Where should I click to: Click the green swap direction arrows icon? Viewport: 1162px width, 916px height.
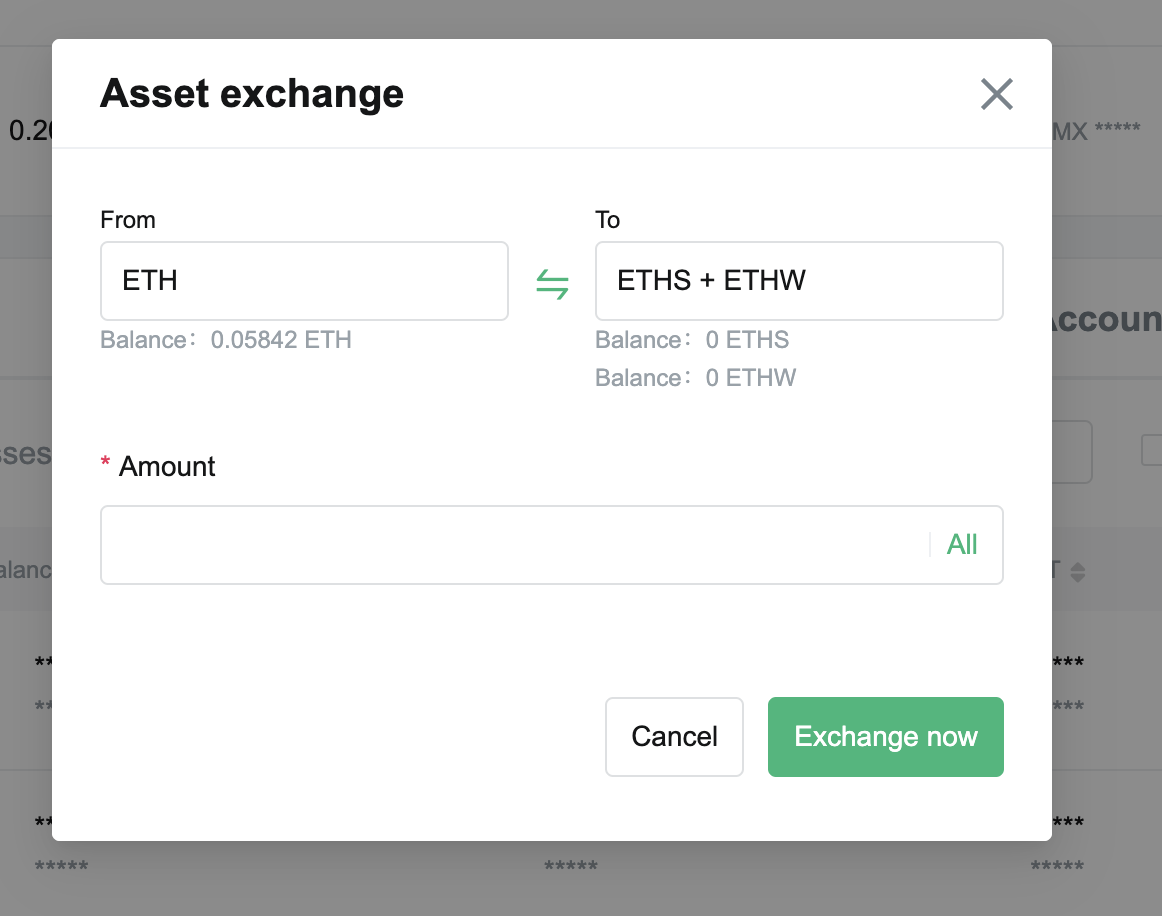(x=552, y=284)
